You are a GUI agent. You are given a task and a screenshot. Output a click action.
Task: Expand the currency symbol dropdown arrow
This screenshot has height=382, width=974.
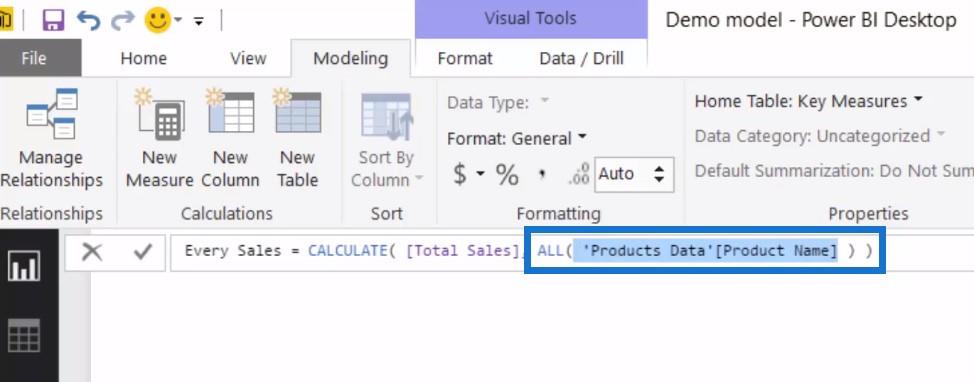[481, 175]
